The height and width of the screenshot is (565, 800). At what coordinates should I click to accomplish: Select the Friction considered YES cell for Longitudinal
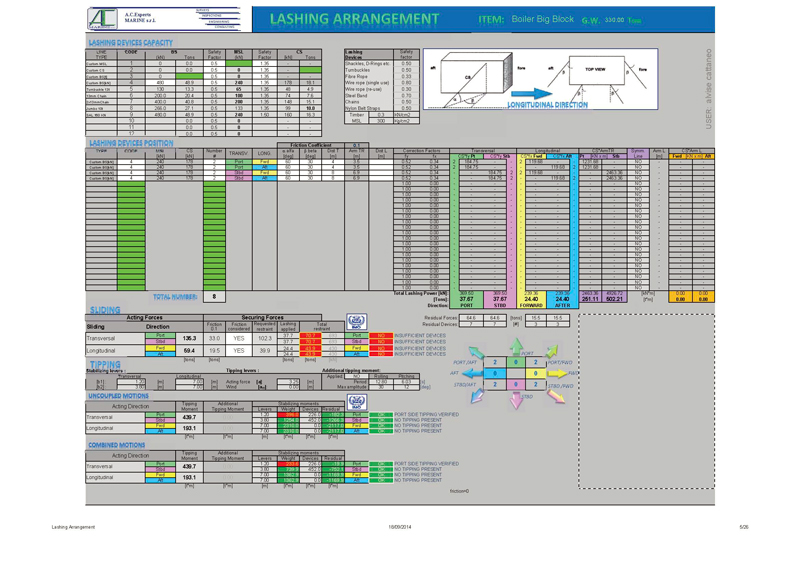[239, 351]
